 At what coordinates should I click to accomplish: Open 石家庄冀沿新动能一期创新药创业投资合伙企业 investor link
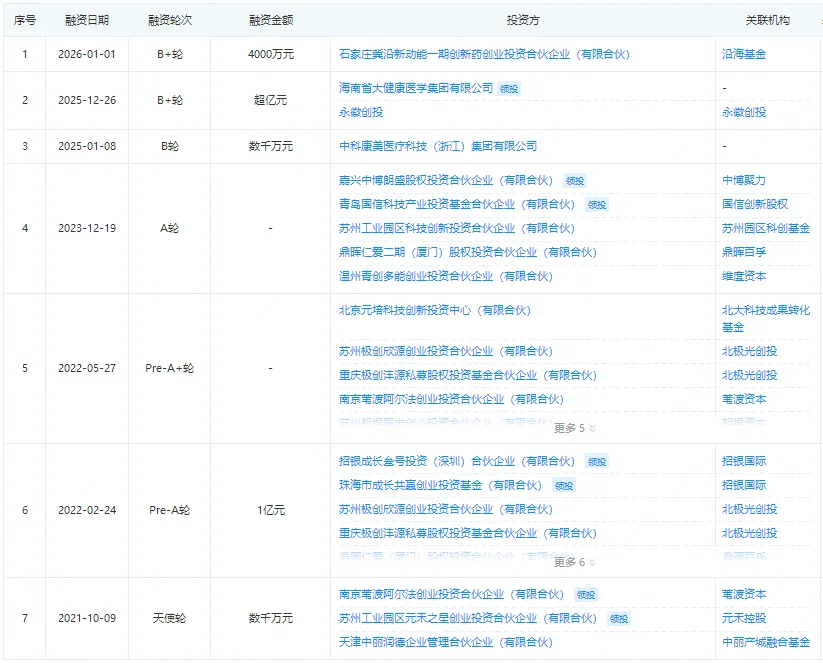(484, 54)
